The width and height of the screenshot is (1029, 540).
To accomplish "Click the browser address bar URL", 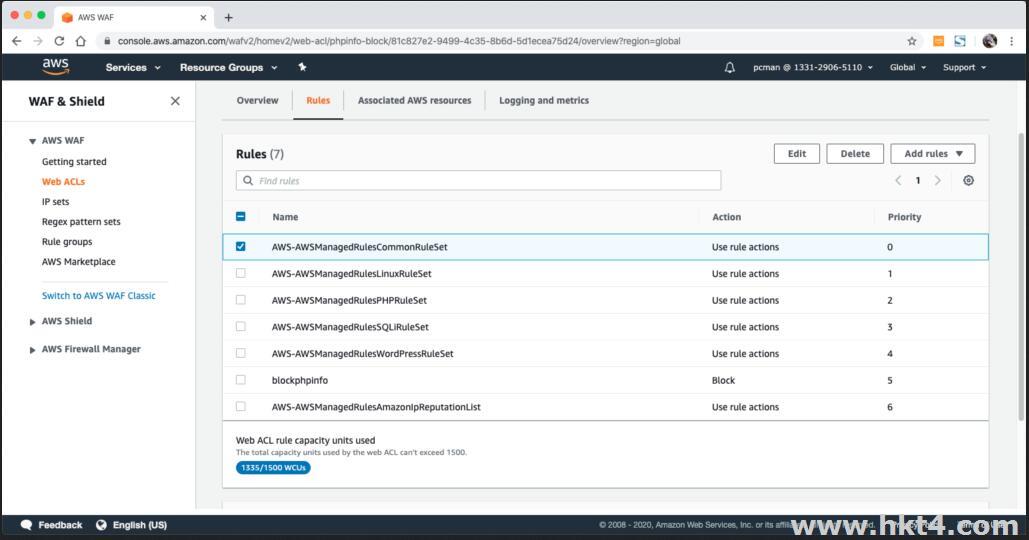I will point(399,41).
